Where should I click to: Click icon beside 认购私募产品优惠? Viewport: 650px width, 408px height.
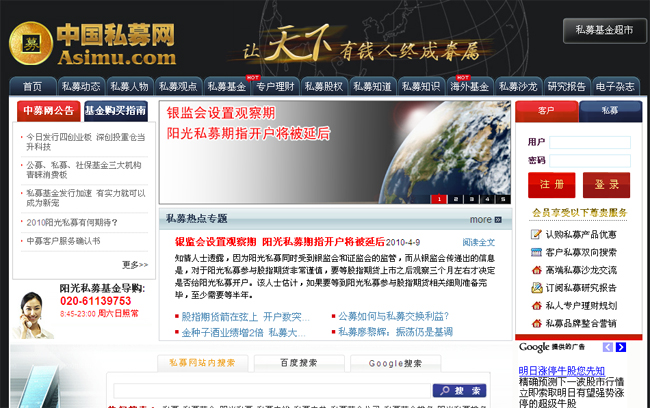[536, 234]
